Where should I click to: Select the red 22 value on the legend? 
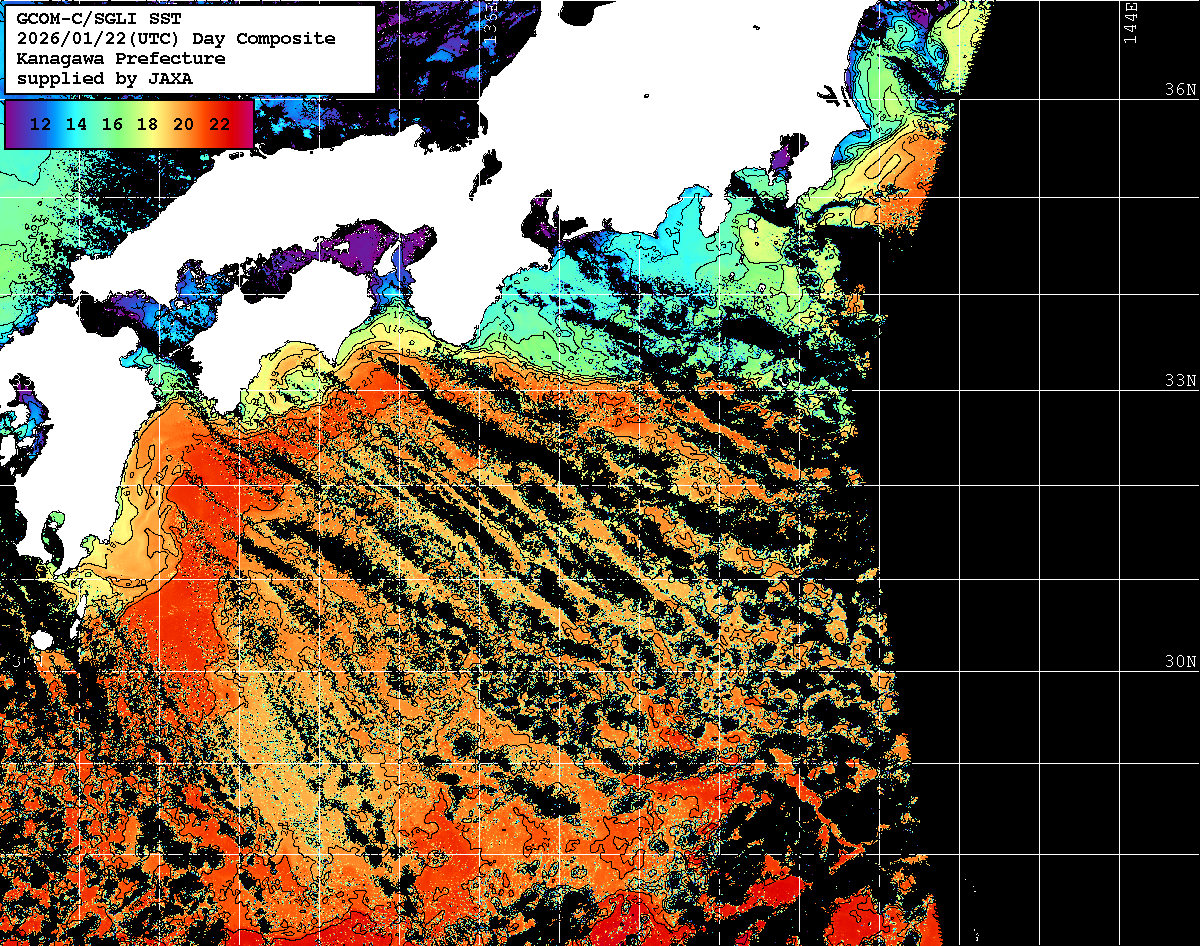point(219,124)
